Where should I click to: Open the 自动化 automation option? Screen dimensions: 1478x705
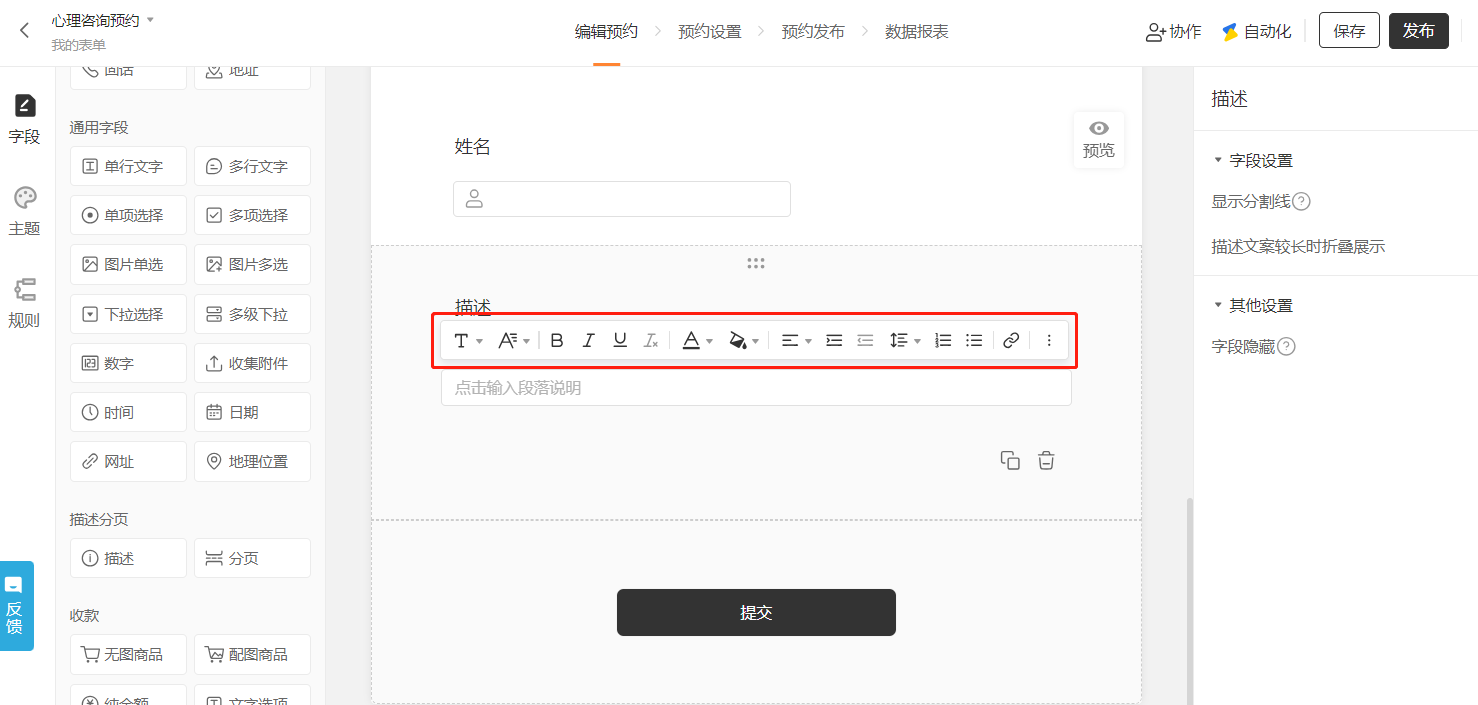click(x=1257, y=32)
